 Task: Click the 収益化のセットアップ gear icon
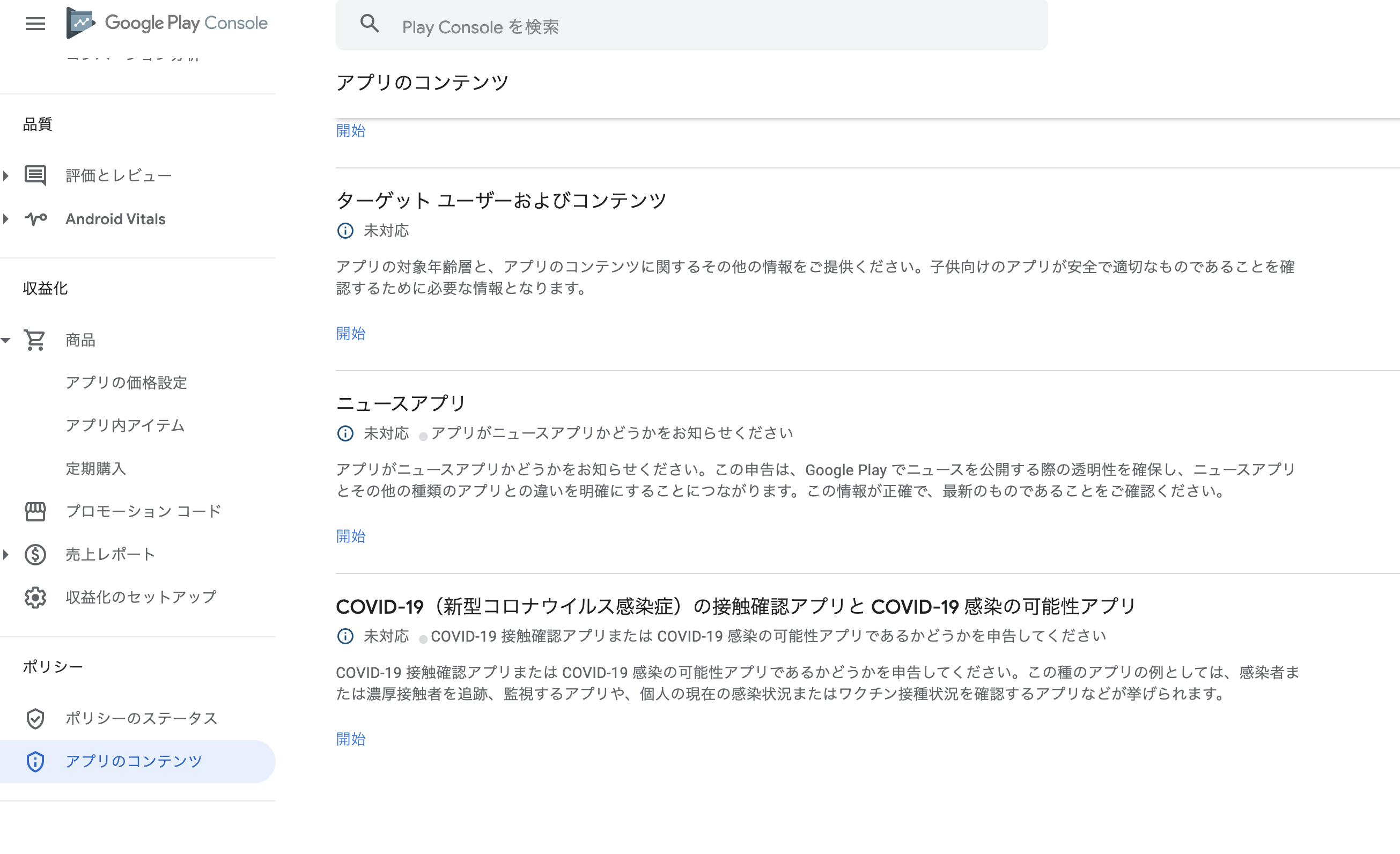coord(35,597)
